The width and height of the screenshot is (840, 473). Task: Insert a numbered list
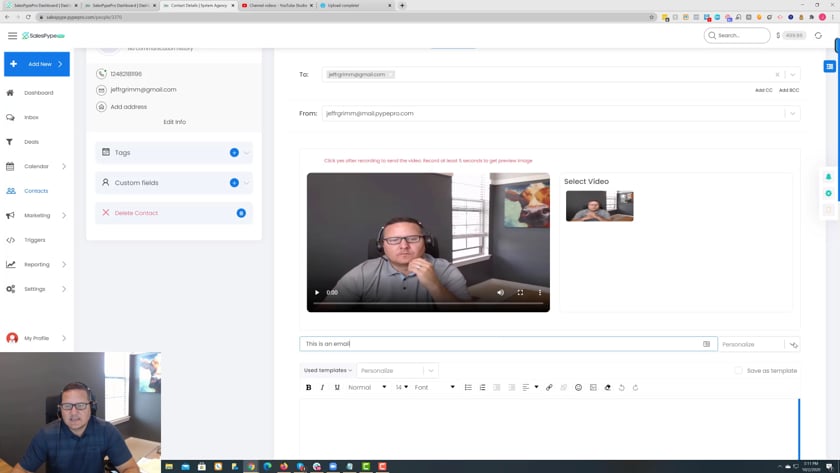tap(483, 387)
